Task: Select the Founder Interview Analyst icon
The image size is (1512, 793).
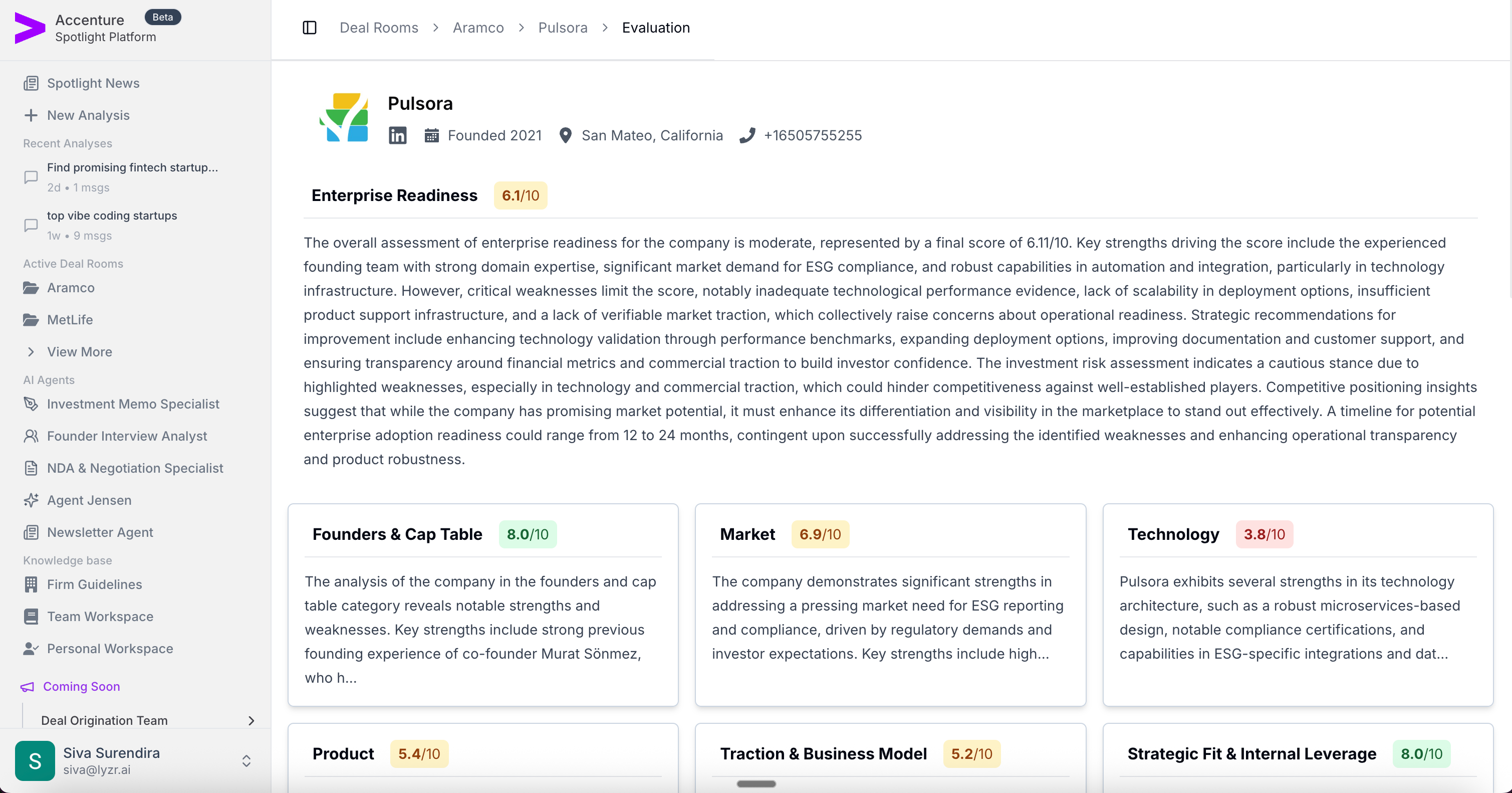Action: [31, 437]
